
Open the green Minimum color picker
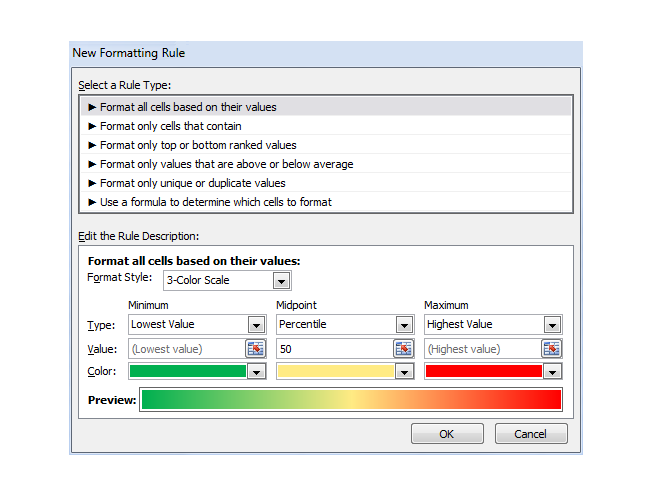click(198, 371)
